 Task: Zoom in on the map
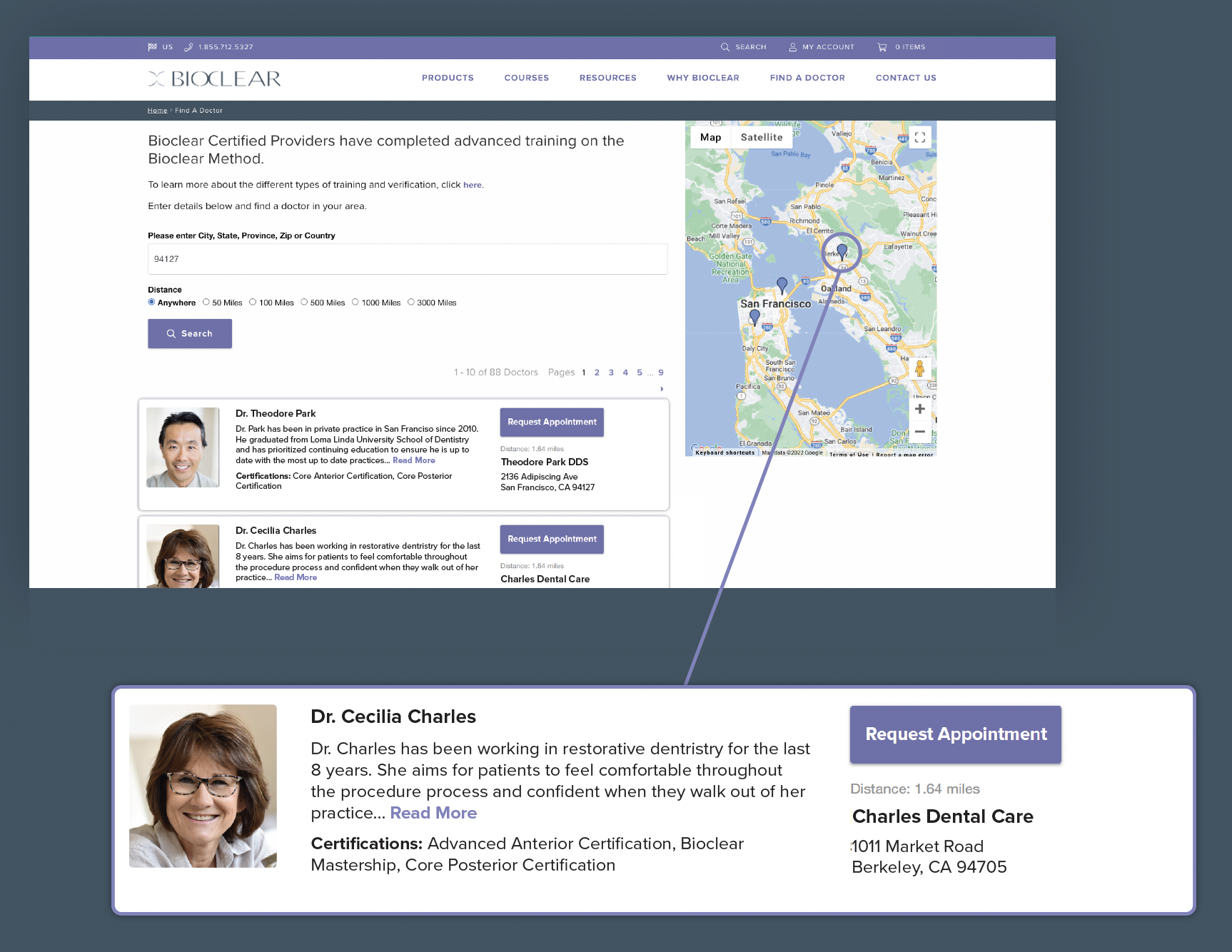tap(920, 409)
